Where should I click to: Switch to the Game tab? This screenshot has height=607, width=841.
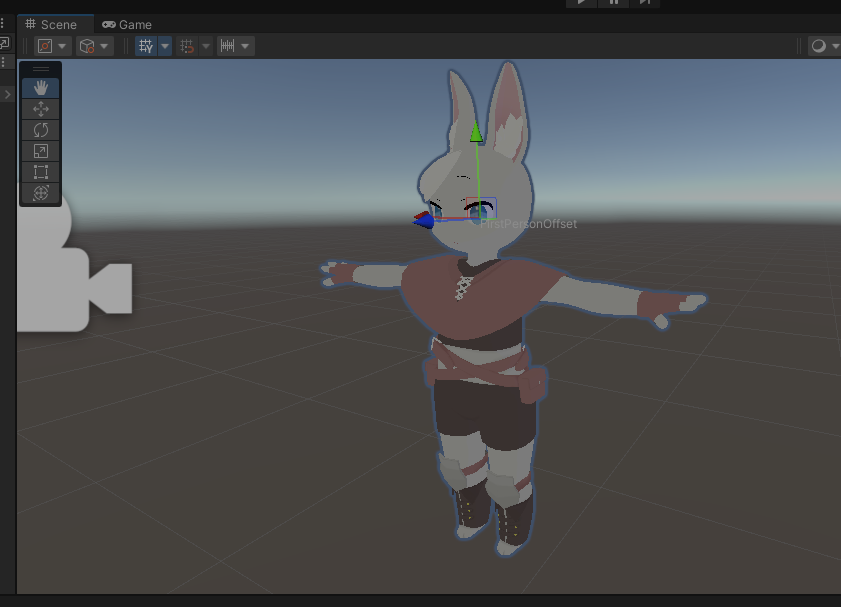pyautogui.click(x=127, y=25)
